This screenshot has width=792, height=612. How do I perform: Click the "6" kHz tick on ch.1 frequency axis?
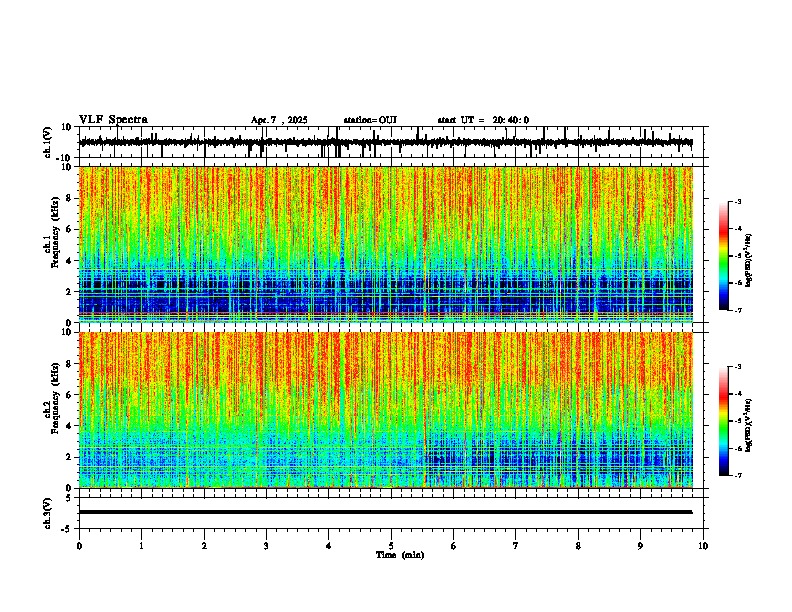pyautogui.click(x=69, y=230)
